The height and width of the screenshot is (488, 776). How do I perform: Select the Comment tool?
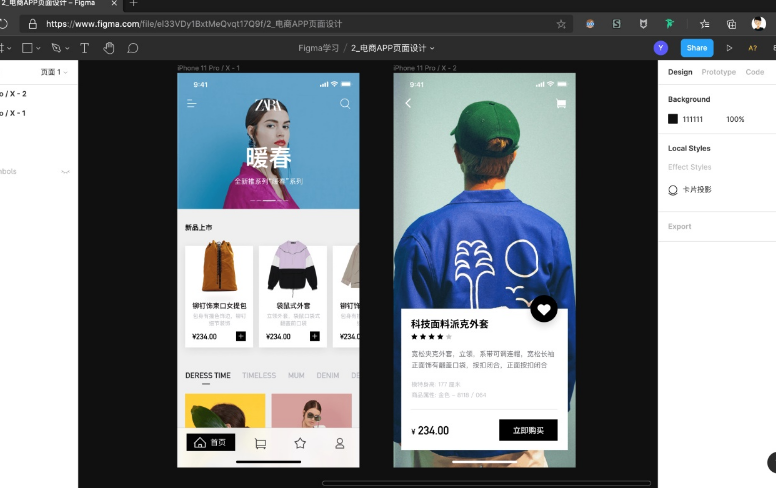click(x=132, y=48)
